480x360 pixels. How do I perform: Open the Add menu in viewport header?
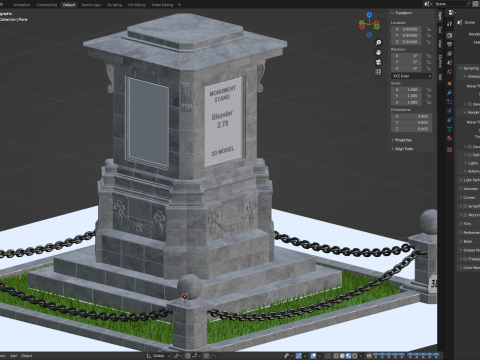pyautogui.click(x=13, y=356)
